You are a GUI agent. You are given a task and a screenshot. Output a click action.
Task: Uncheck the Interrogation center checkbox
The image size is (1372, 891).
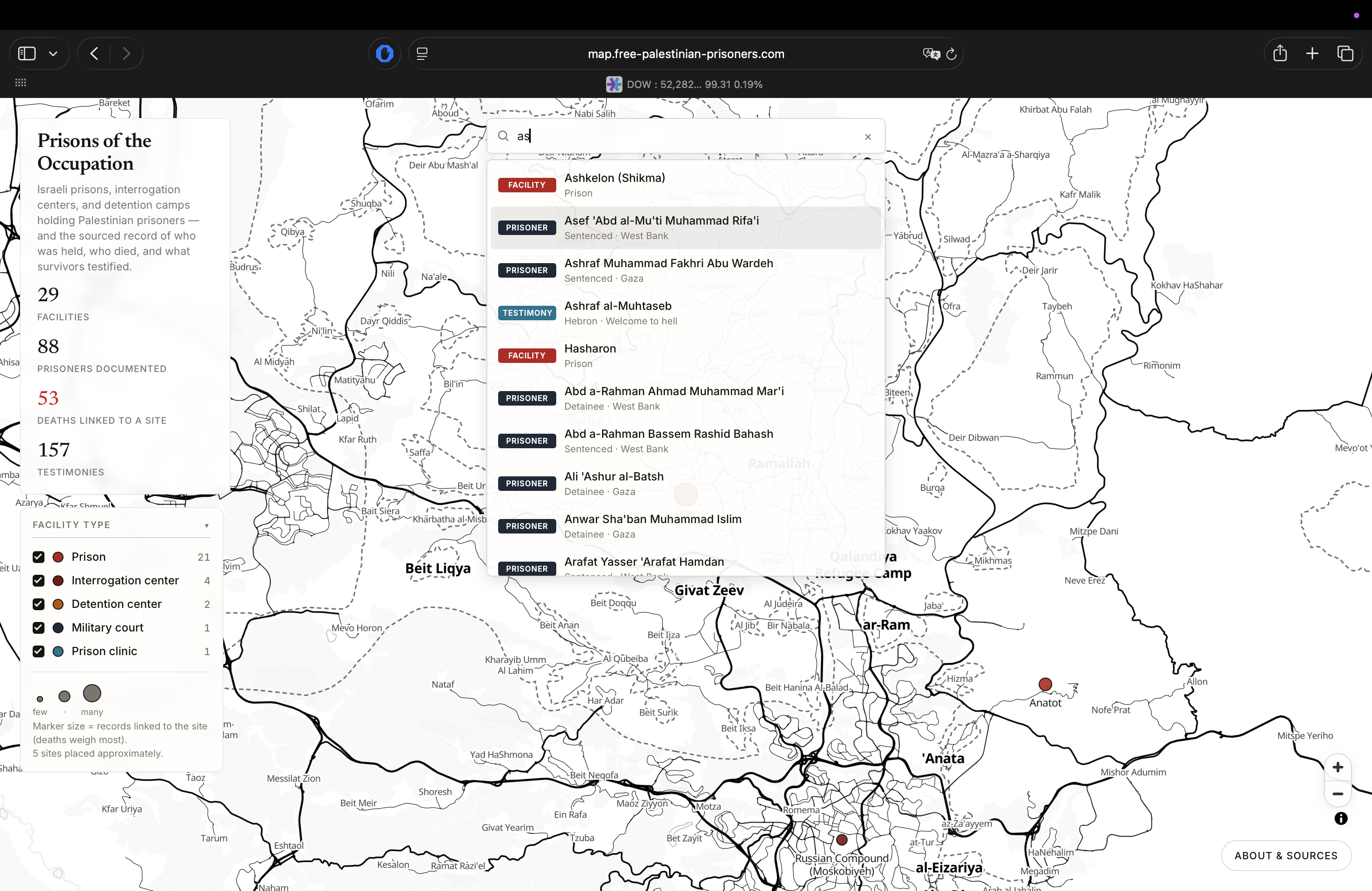pyautogui.click(x=39, y=580)
